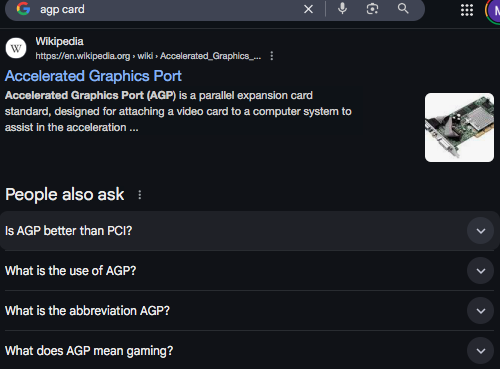Click the Google logo in search bar
The width and height of the screenshot is (500, 369).
coord(23,9)
